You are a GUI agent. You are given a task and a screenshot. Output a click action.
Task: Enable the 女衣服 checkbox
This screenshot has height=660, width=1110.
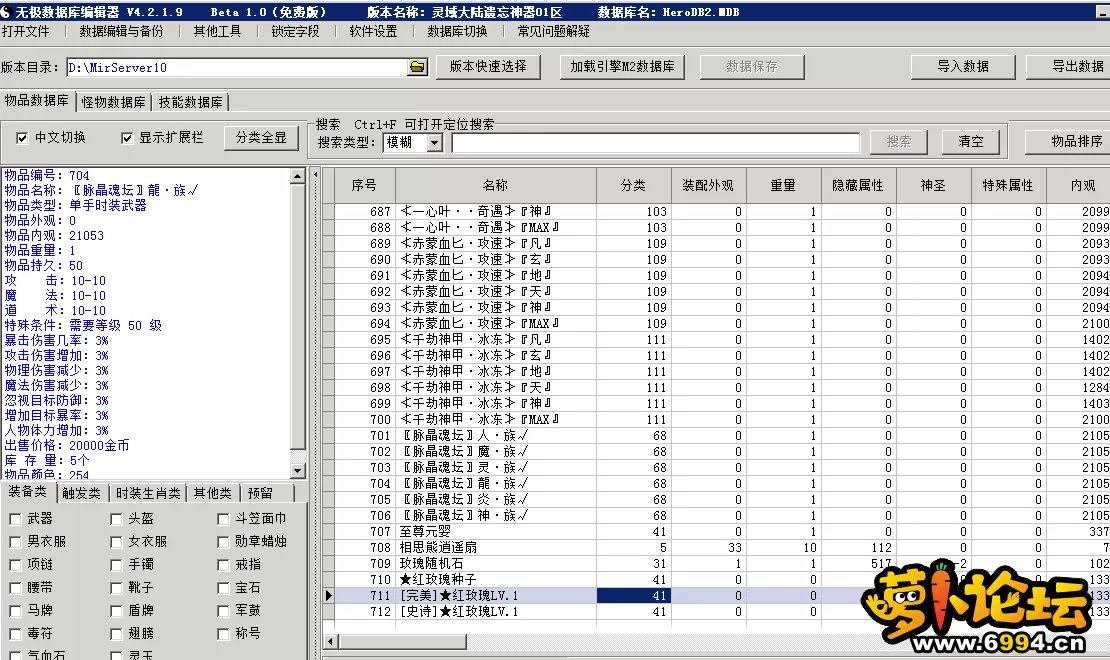coord(116,542)
